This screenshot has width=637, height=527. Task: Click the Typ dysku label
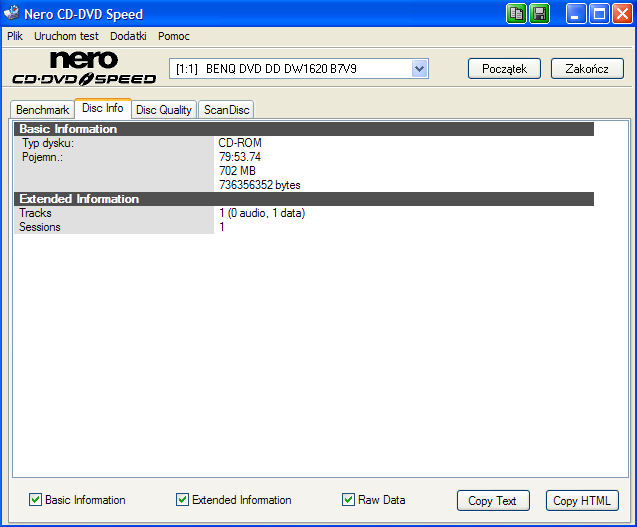pos(48,143)
